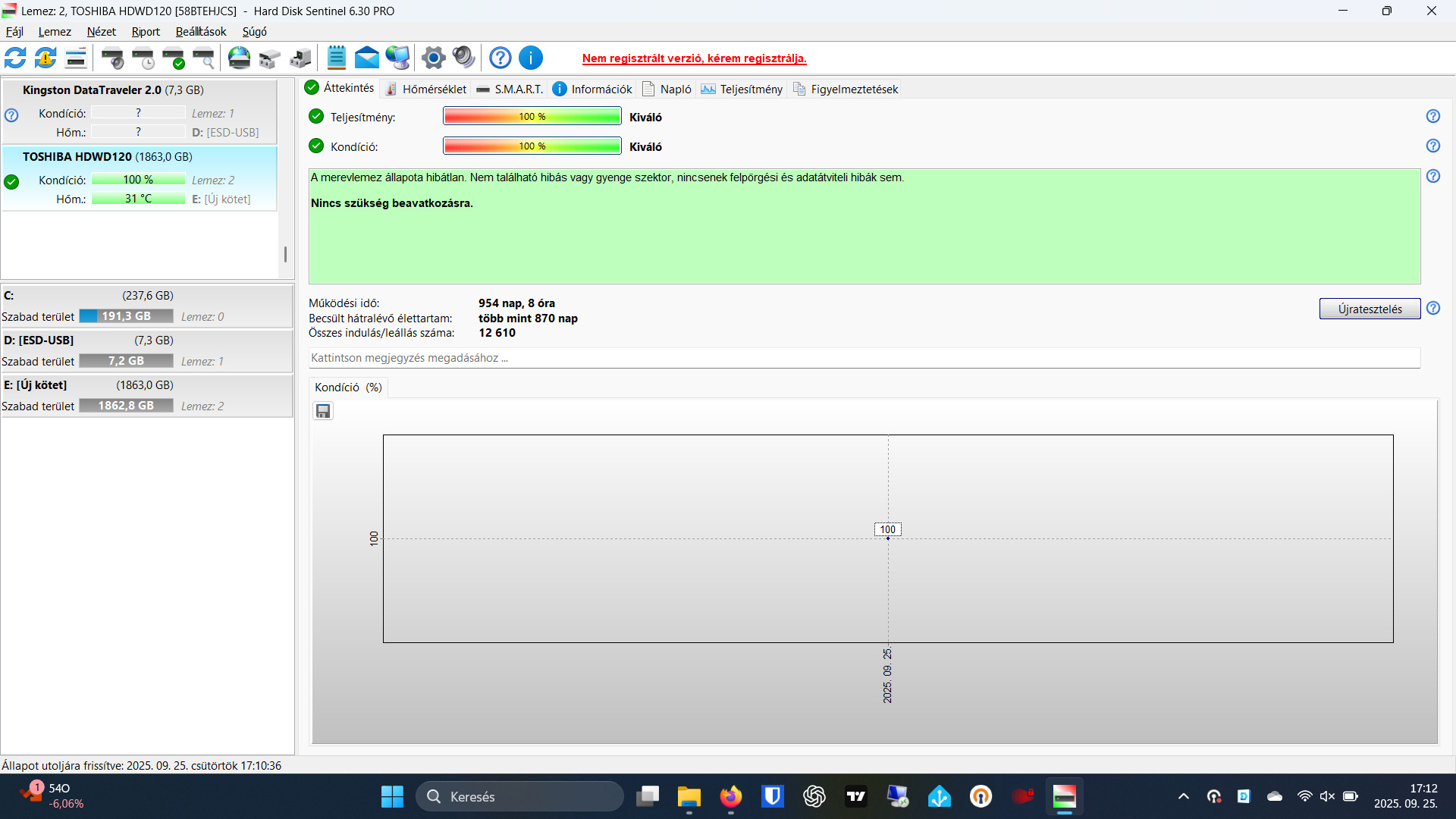
Task: Open the Figyelmeztetések tab
Action: point(846,89)
